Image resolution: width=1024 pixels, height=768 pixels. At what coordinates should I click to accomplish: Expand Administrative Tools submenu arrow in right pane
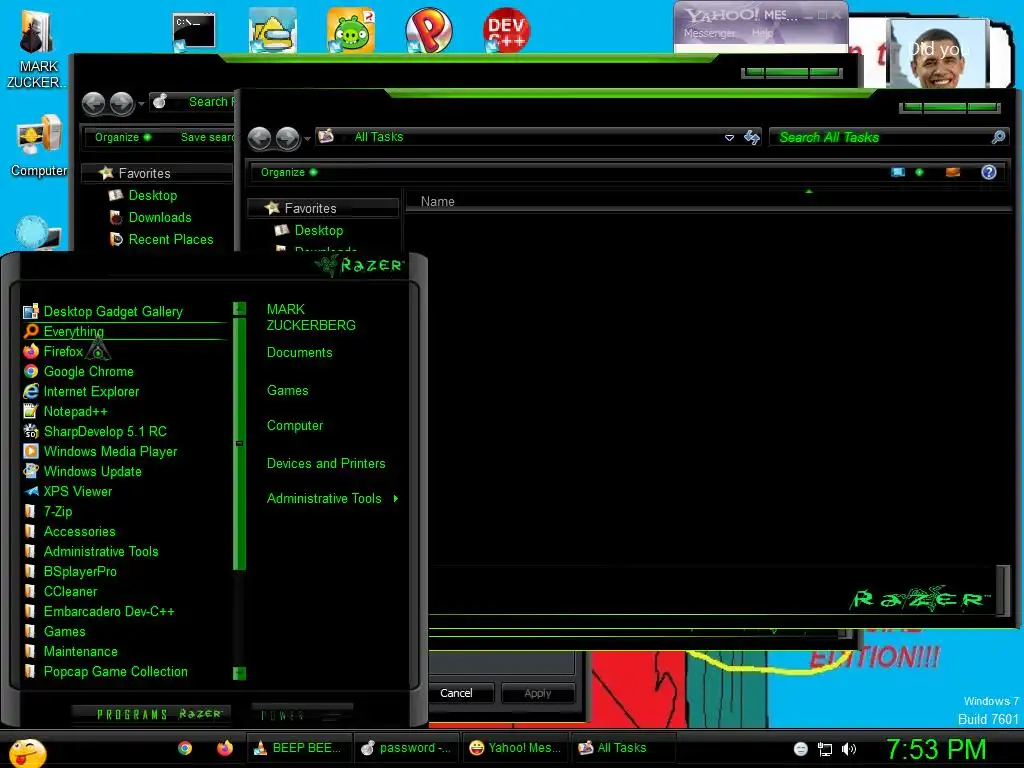tap(396, 498)
